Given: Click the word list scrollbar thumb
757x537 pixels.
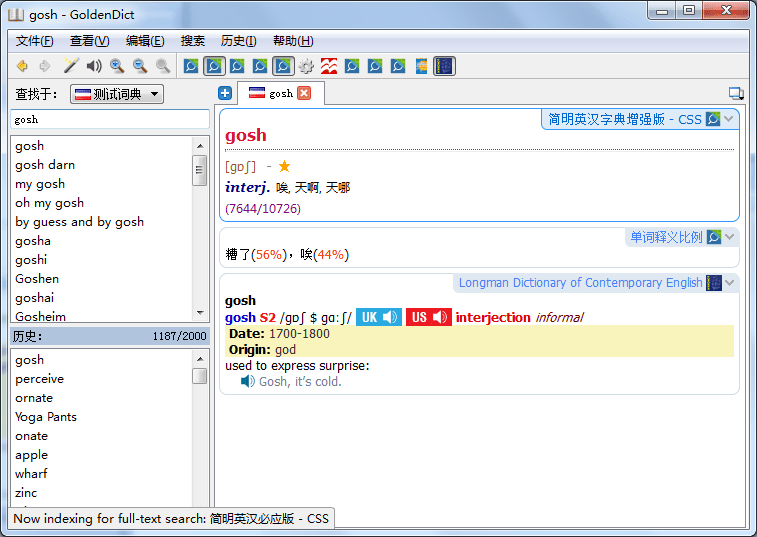Looking at the screenshot, I should (199, 170).
